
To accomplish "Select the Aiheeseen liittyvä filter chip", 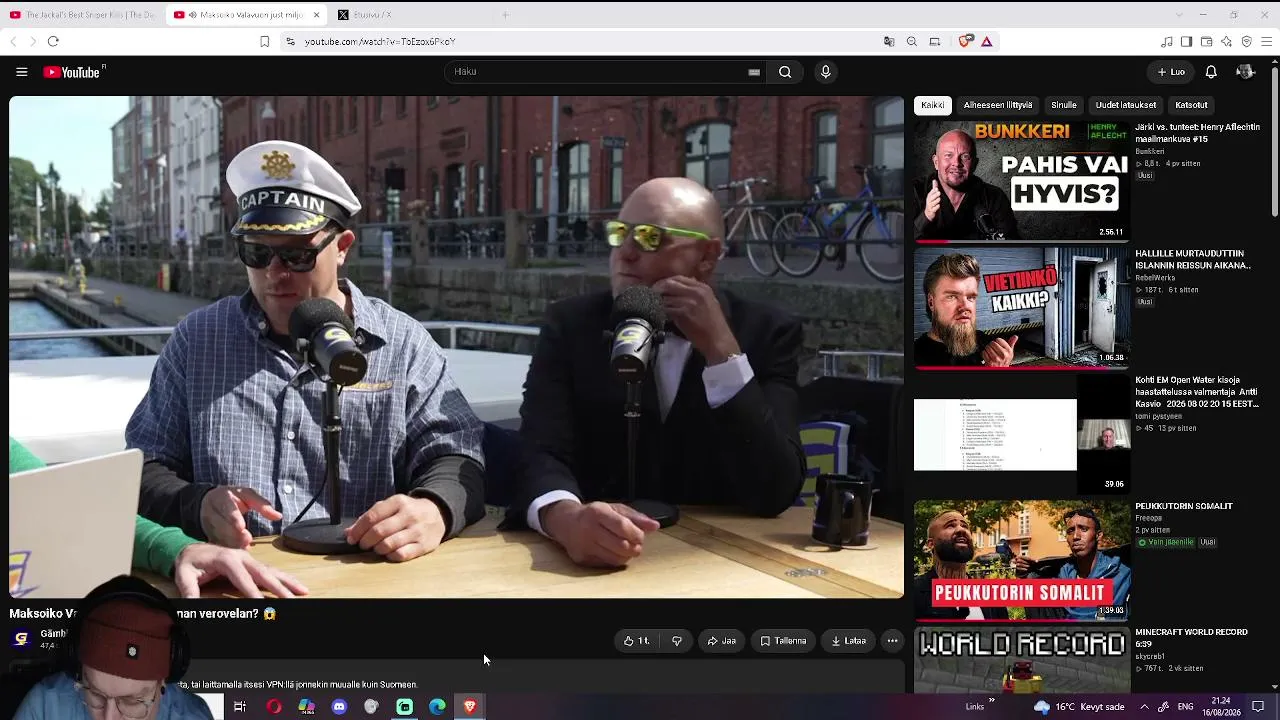I will (998, 105).
